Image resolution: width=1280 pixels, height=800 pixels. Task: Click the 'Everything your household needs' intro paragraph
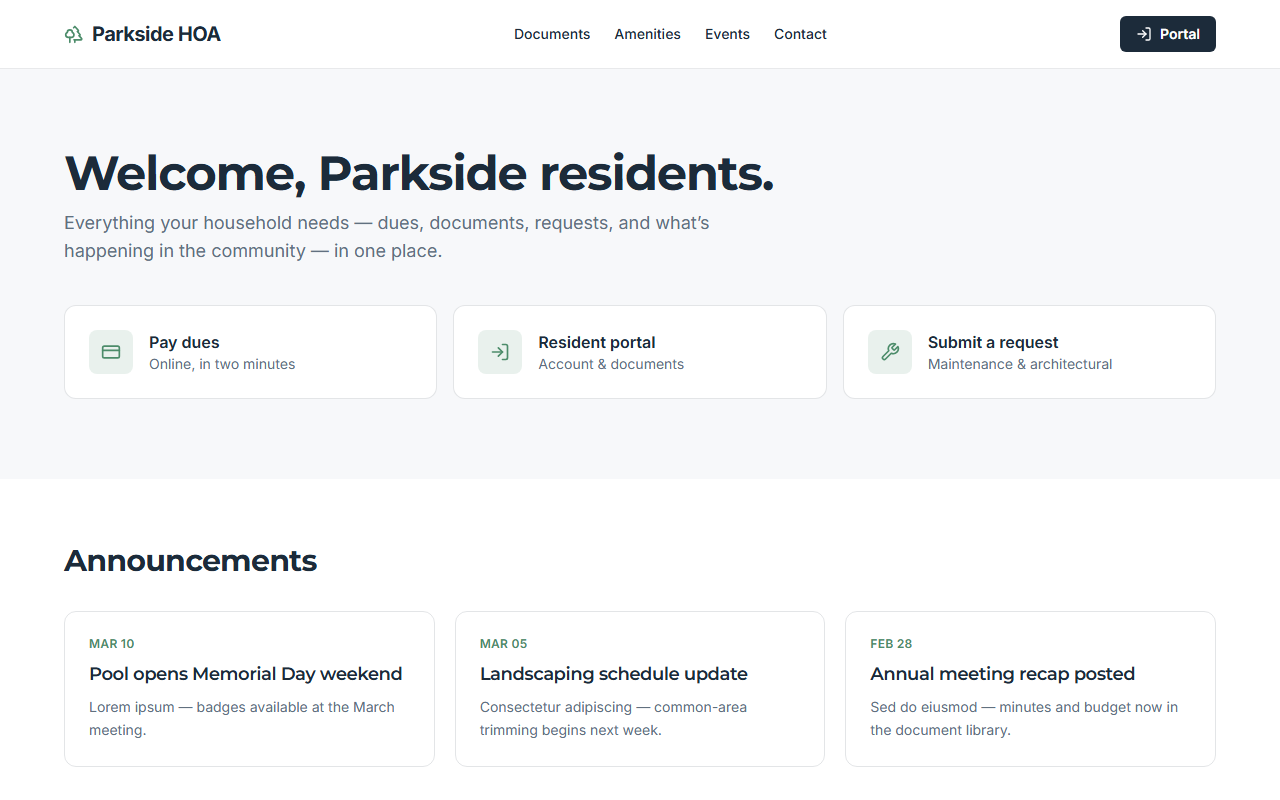[x=387, y=237]
